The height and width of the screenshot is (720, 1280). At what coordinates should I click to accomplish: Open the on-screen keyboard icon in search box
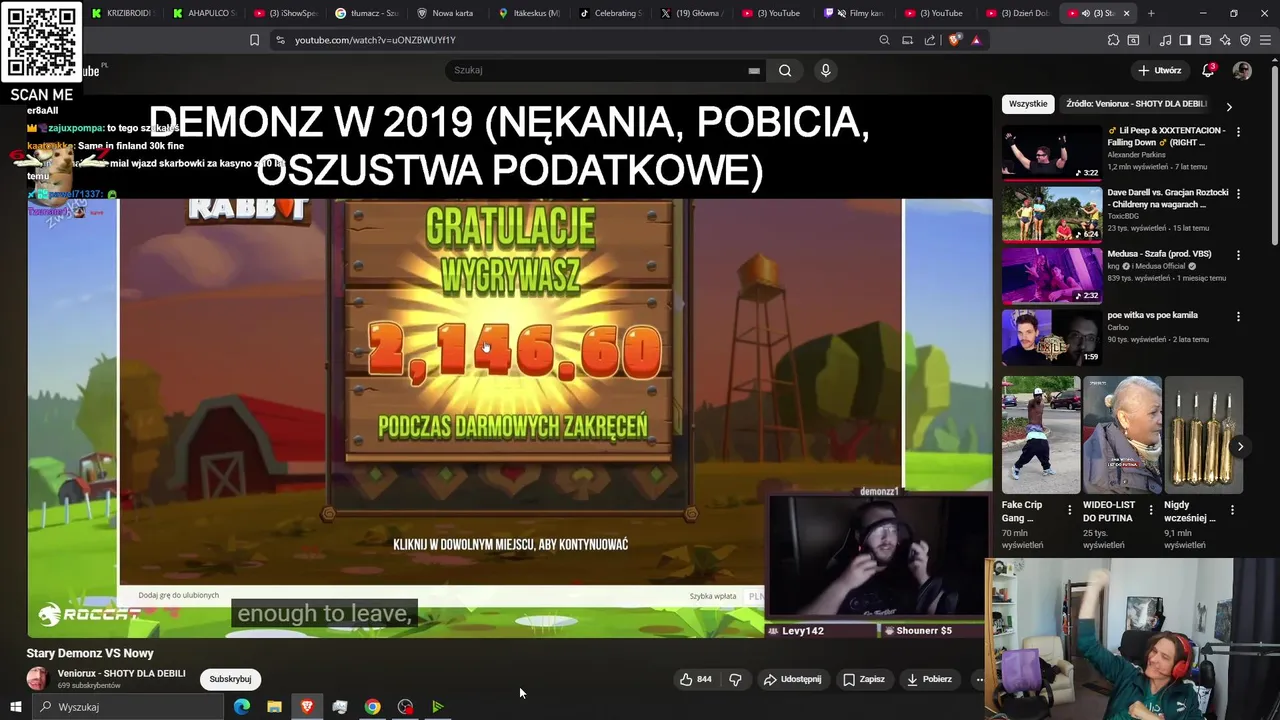click(x=754, y=71)
